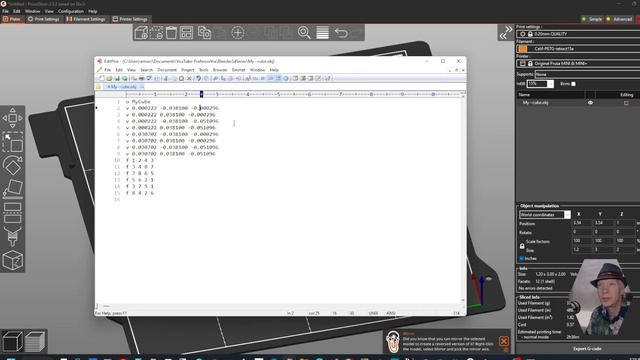
Task: Select Advanced mode
Action: click(620, 19)
